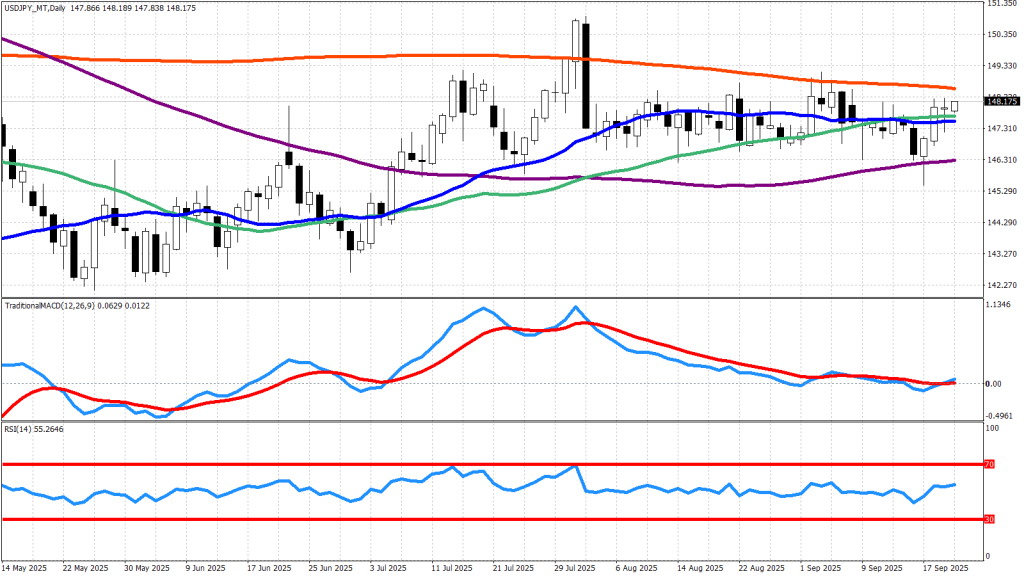Click the MACD -0.4961 scale label
1024x576 pixels.
coord(1000,415)
